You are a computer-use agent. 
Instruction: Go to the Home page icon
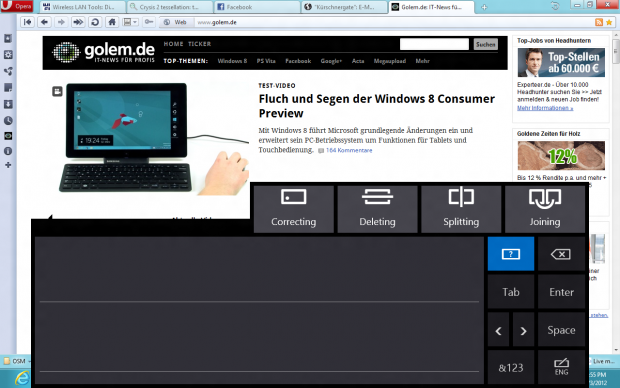[x=112, y=22]
